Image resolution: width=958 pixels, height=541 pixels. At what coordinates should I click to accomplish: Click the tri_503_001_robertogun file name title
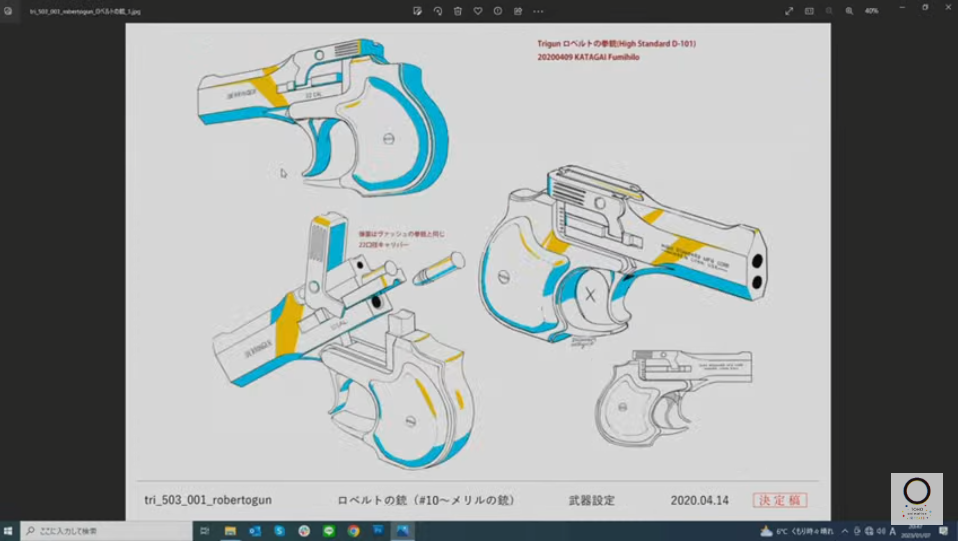[85, 11]
